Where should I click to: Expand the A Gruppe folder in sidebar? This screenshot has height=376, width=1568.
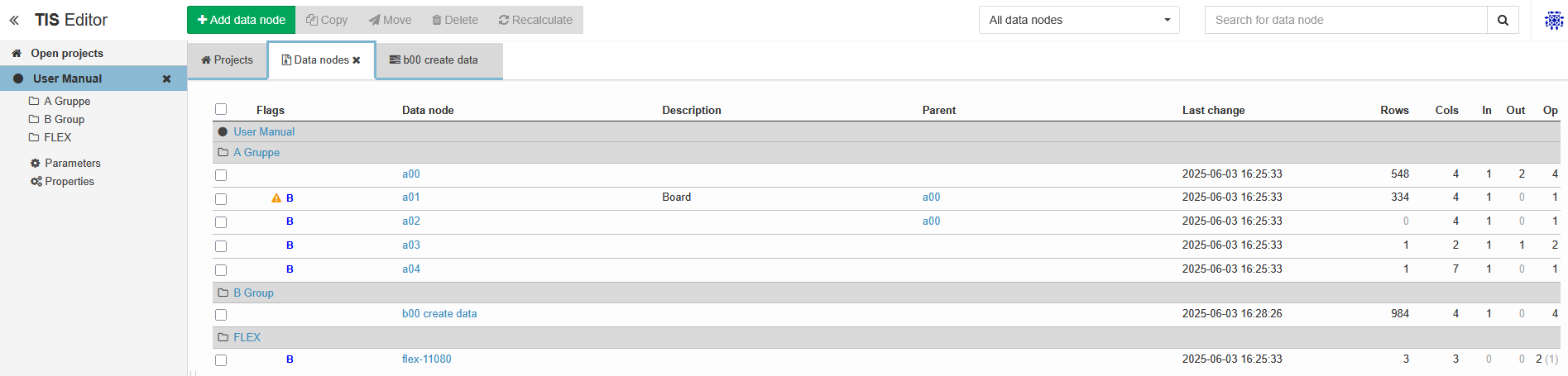[x=60, y=101]
